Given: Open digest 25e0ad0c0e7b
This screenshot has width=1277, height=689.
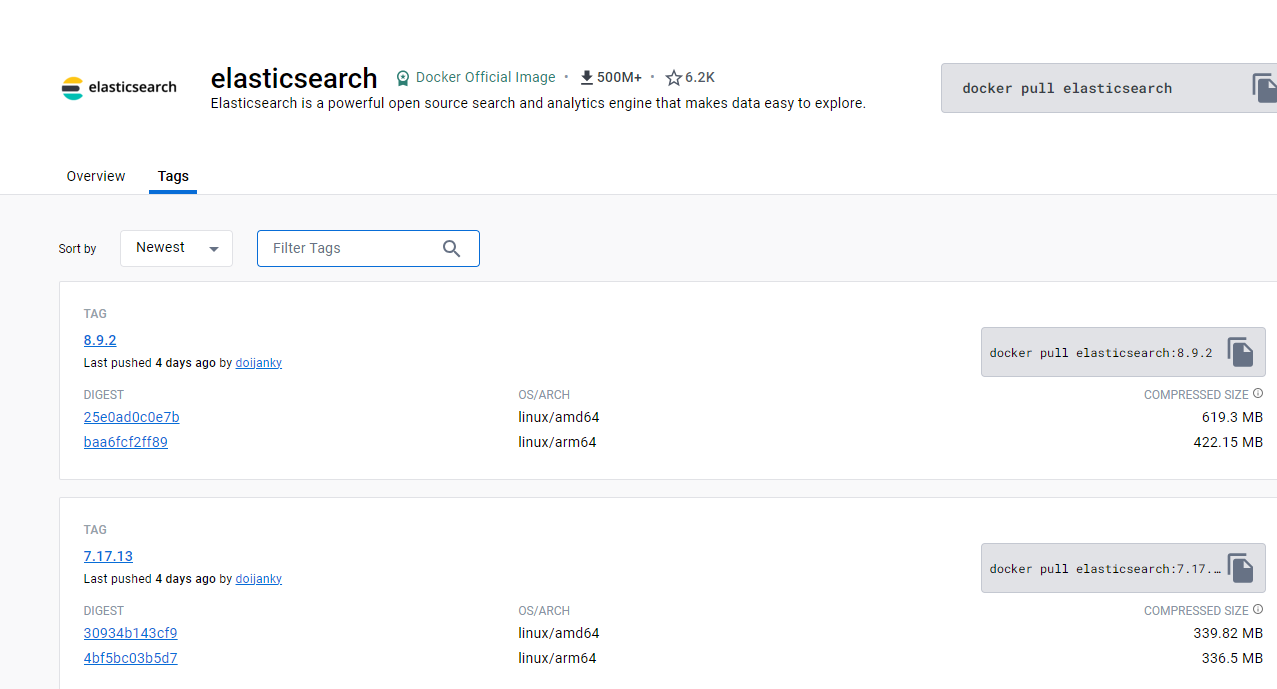Looking at the screenshot, I should point(132,417).
